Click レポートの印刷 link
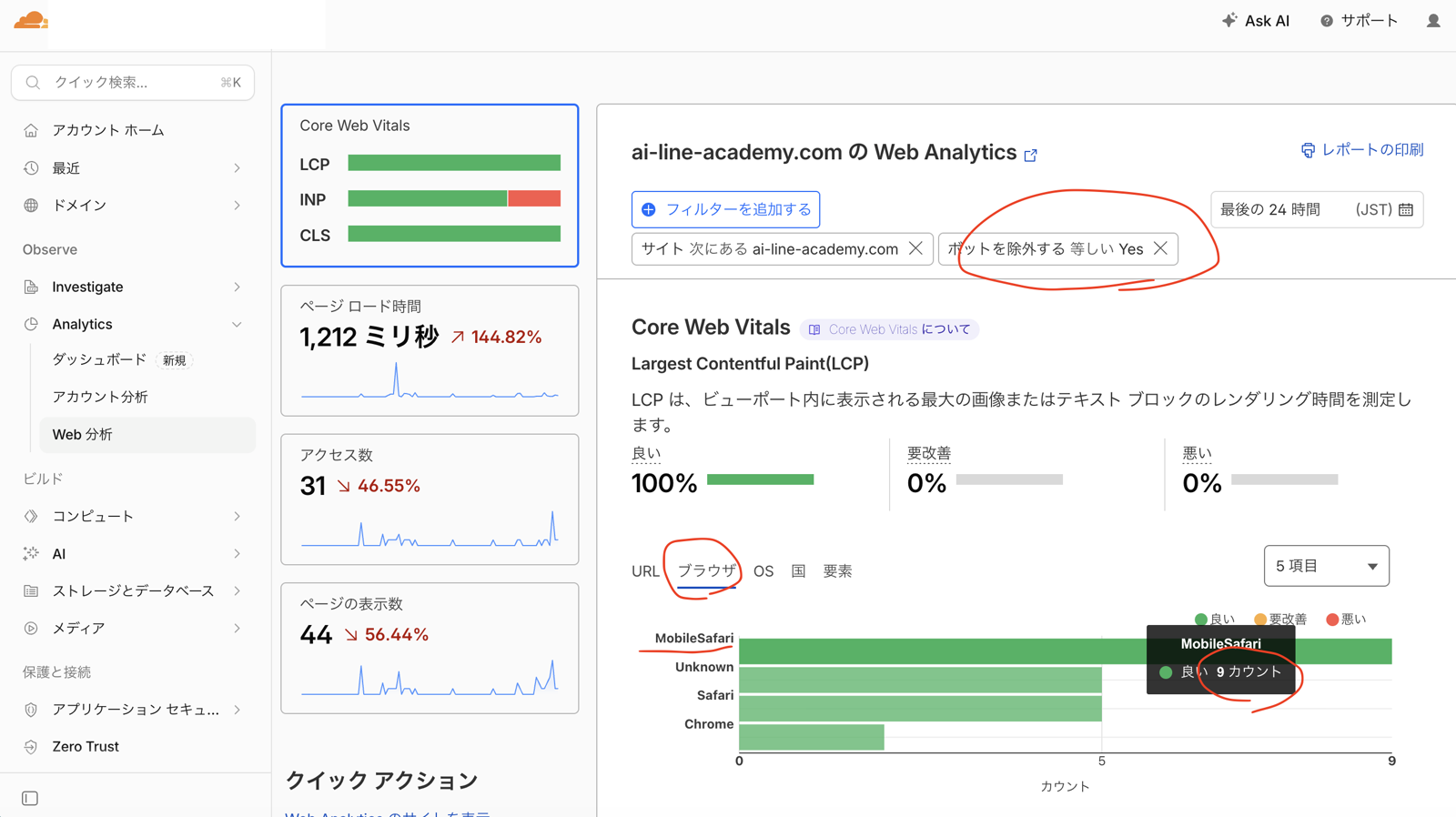 tap(1361, 150)
